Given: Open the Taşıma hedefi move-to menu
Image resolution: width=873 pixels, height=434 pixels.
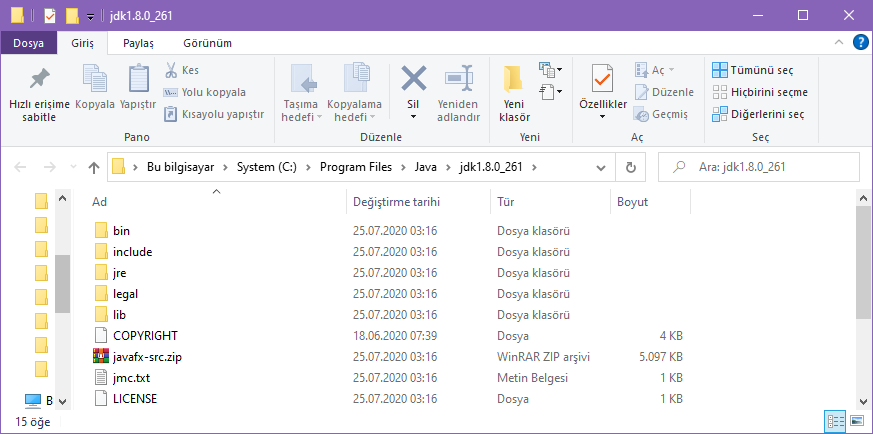Looking at the screenshot, I should coord(301,95).
